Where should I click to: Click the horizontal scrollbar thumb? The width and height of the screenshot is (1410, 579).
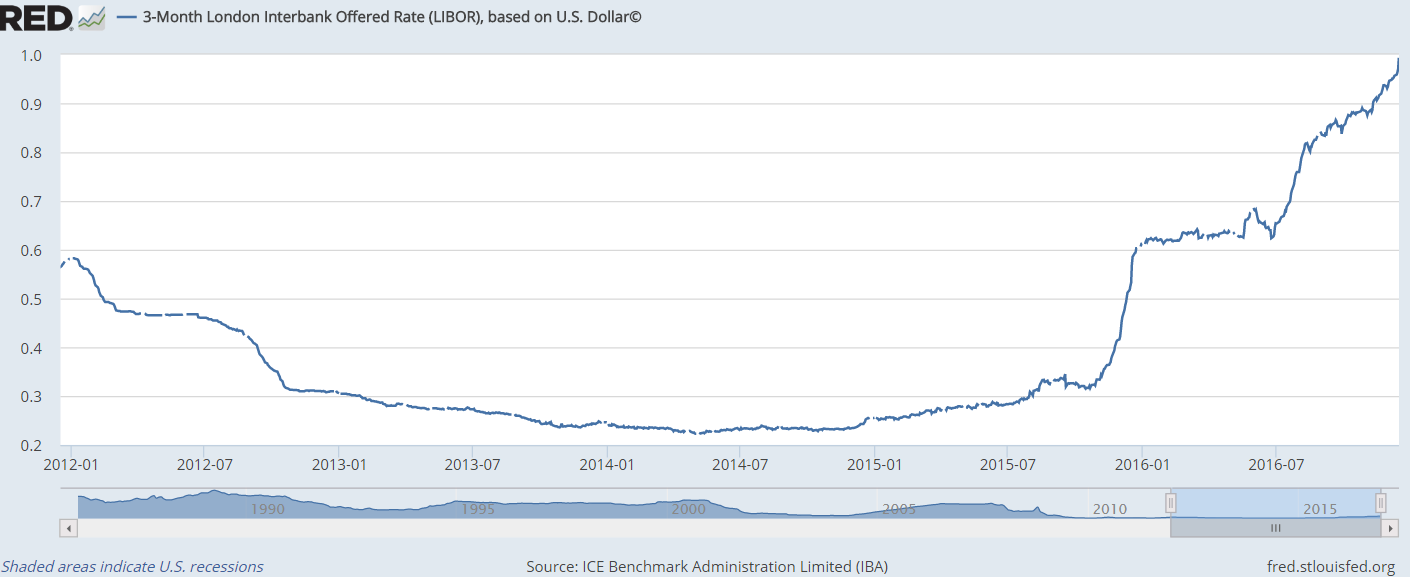pos(1276,527)
